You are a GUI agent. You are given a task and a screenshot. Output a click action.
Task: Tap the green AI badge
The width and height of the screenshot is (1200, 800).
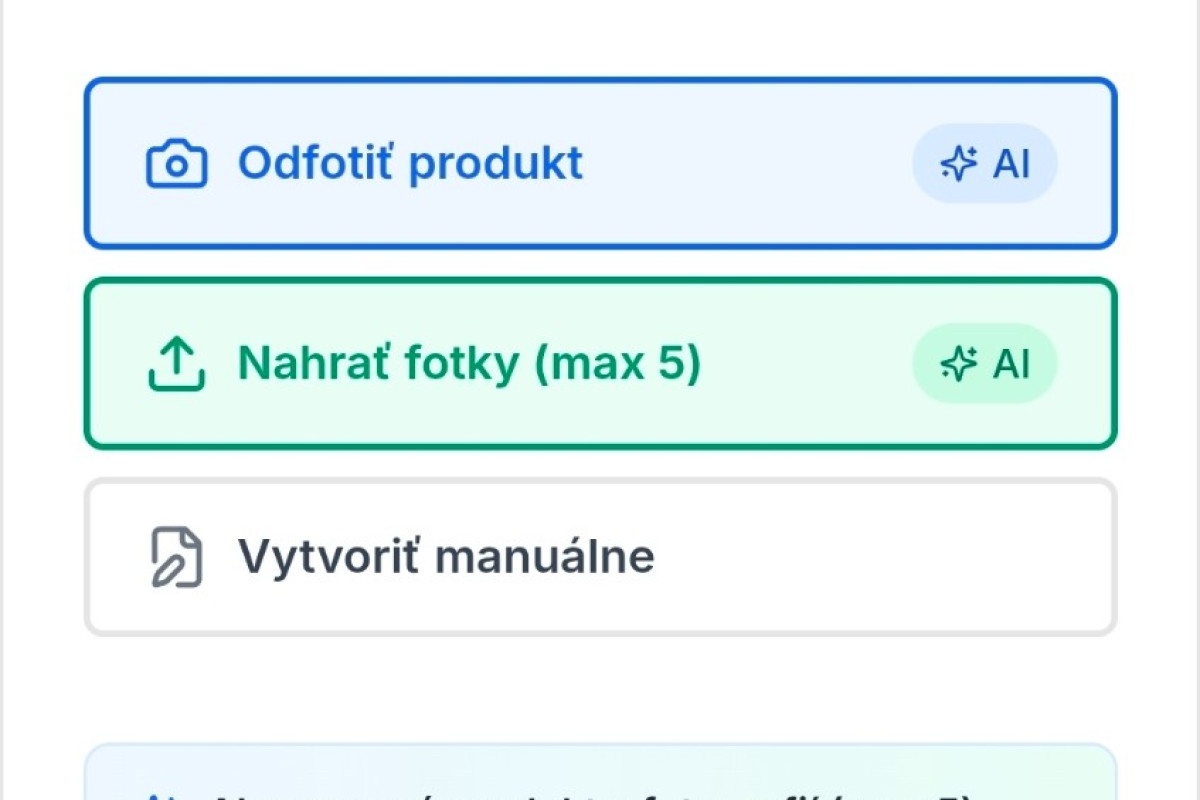tap(985, 364)
